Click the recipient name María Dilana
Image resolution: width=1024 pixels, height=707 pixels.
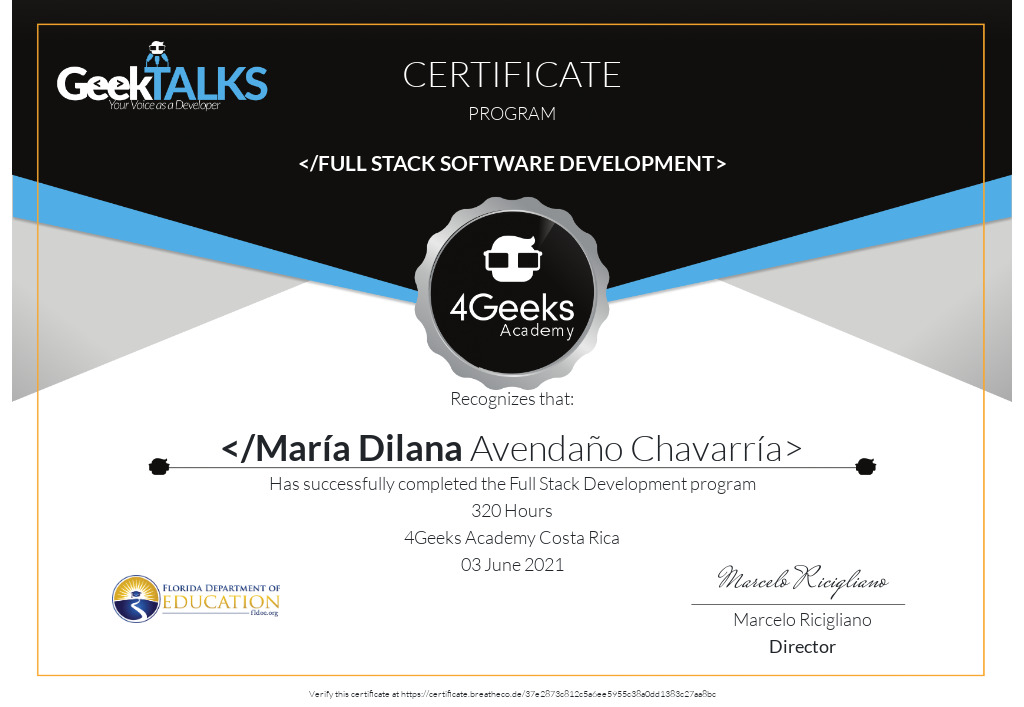[342, 449]
